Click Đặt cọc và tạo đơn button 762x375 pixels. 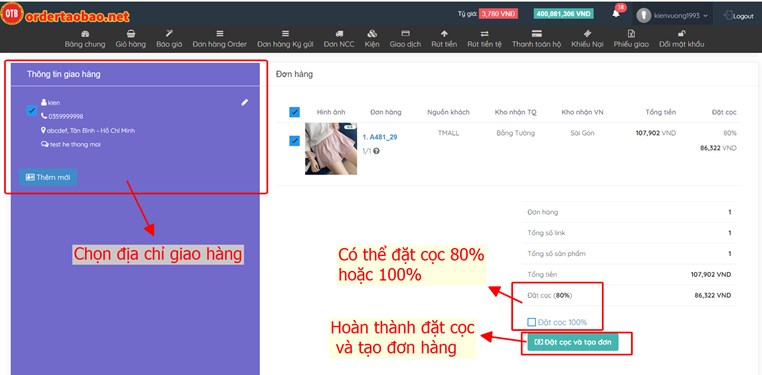tap(573, 342)
